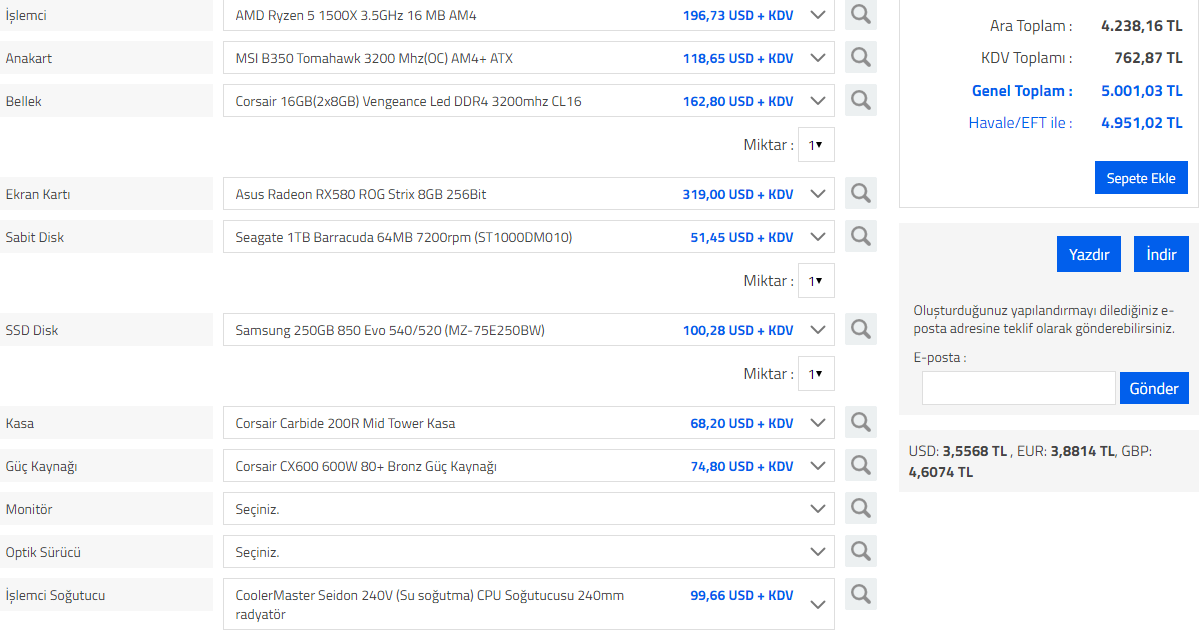Click the İndir button
The width and height of the screenshot is (1200, 632).
click(1161, 254)
